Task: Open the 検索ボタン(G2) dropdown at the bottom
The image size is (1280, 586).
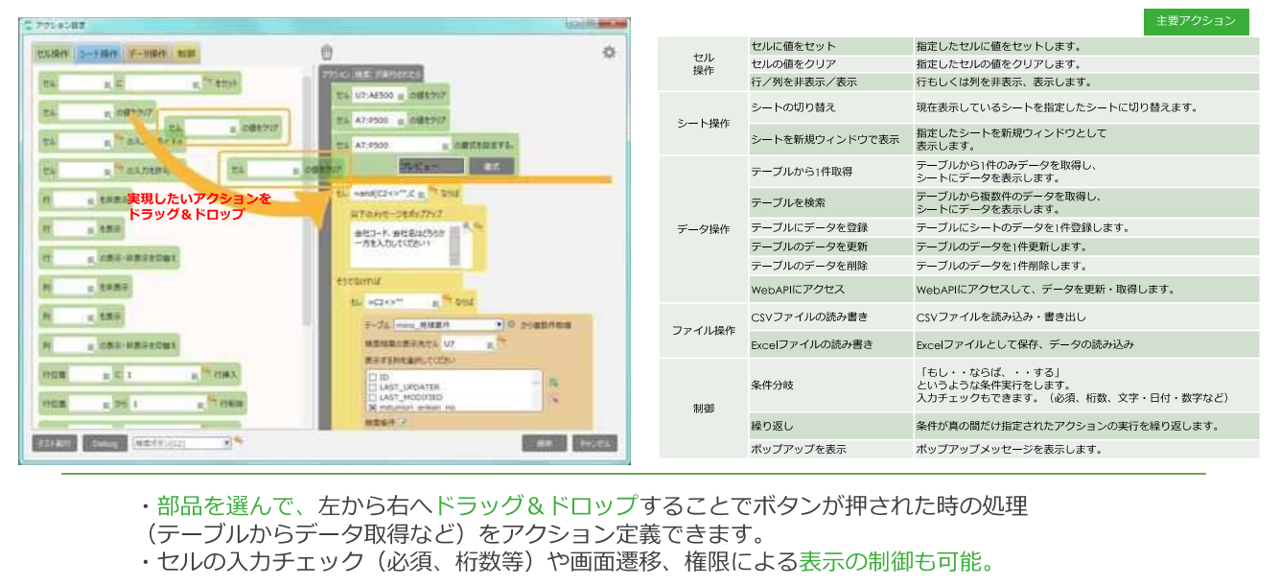Action: click(x=182, y=442)
